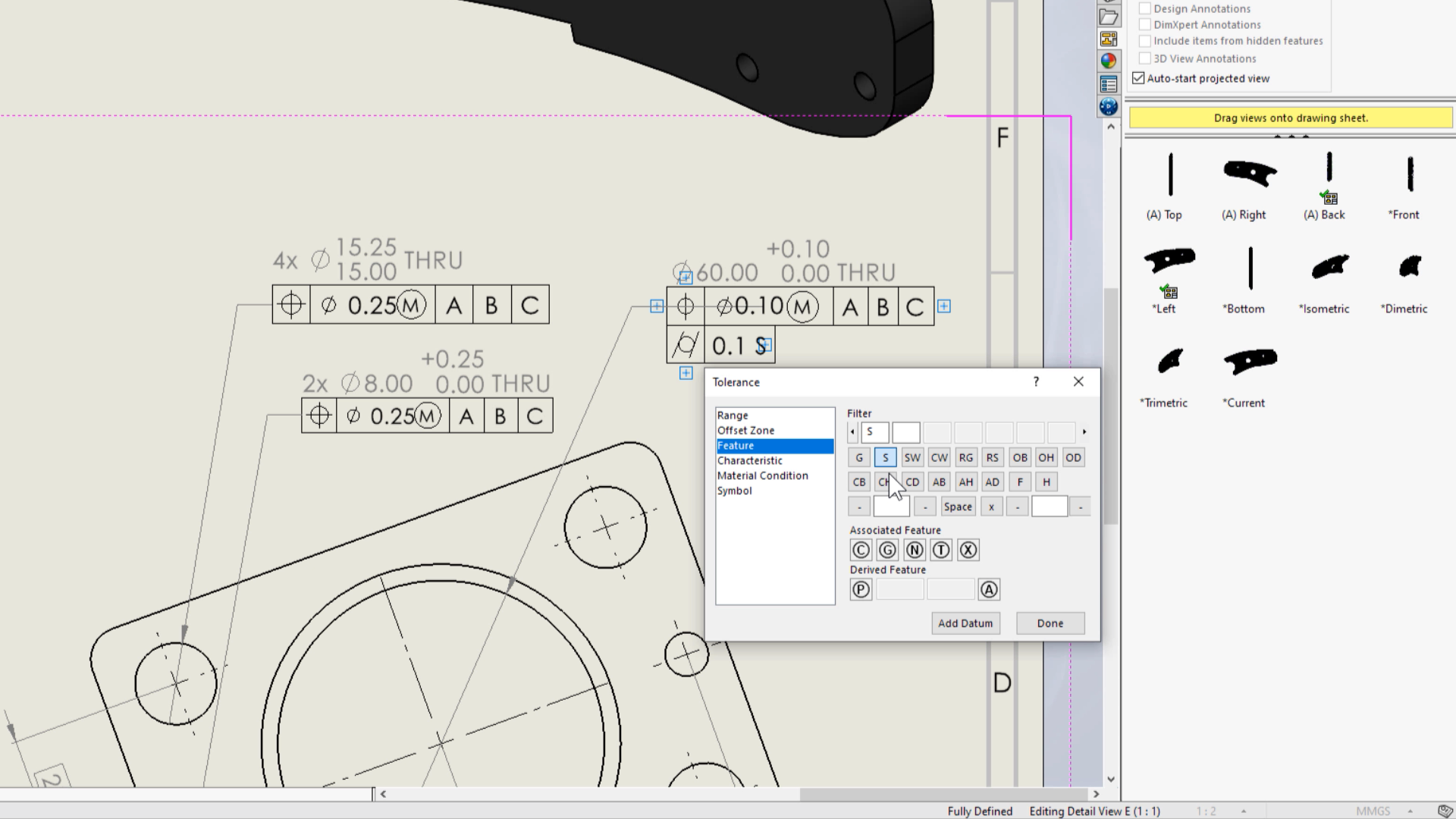1456x819 pixels.
Task: Open the Custom Properties list tab
Action: pyautogui.click(x=1108, y=84)
